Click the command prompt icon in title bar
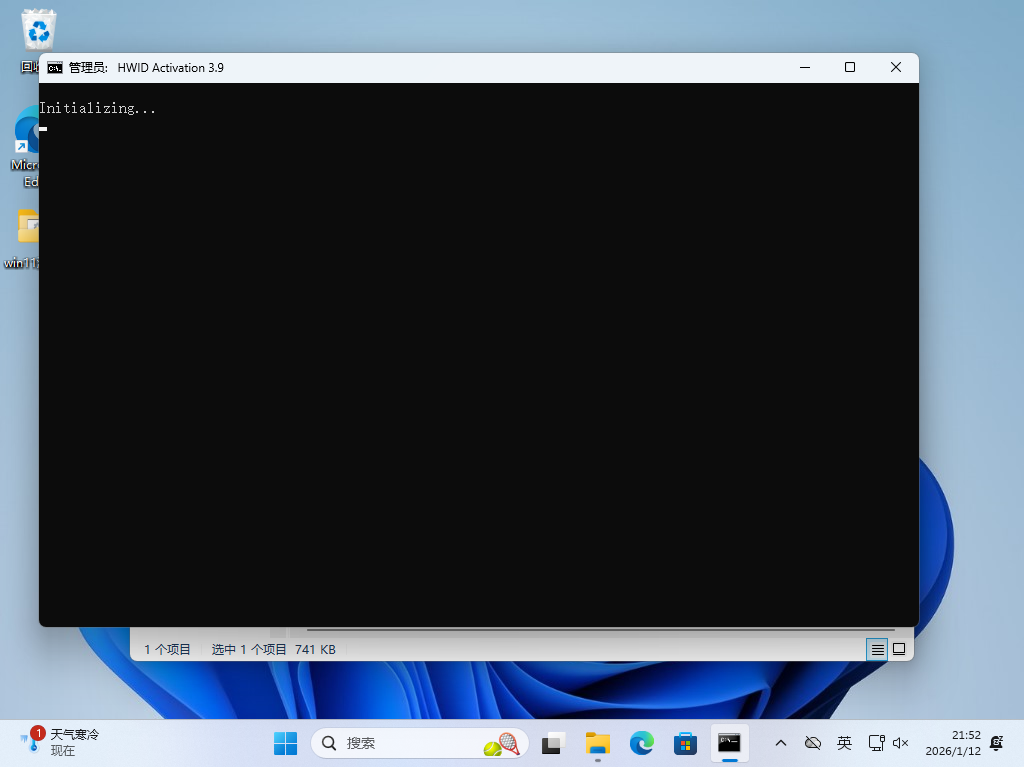 (x=55, y=67)
